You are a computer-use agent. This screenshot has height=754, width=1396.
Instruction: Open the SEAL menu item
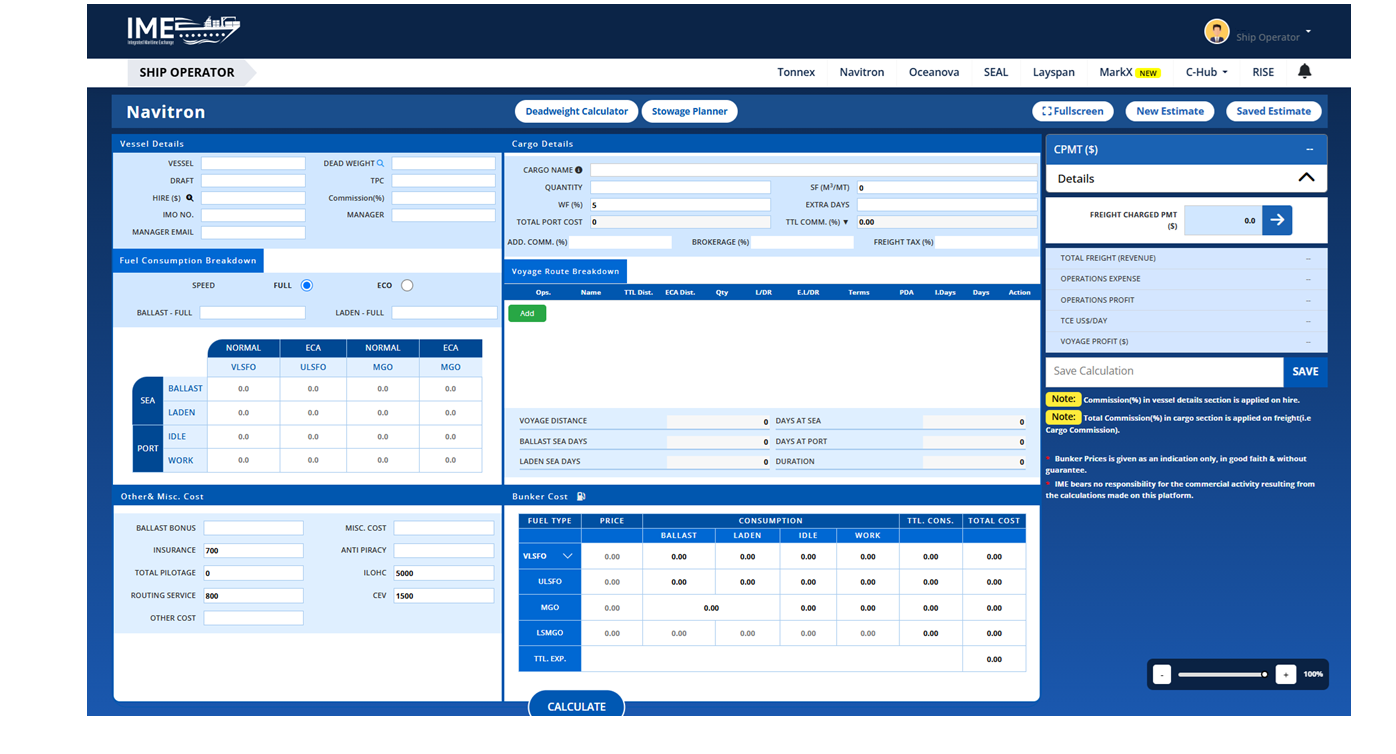click(x=996, y=72)
